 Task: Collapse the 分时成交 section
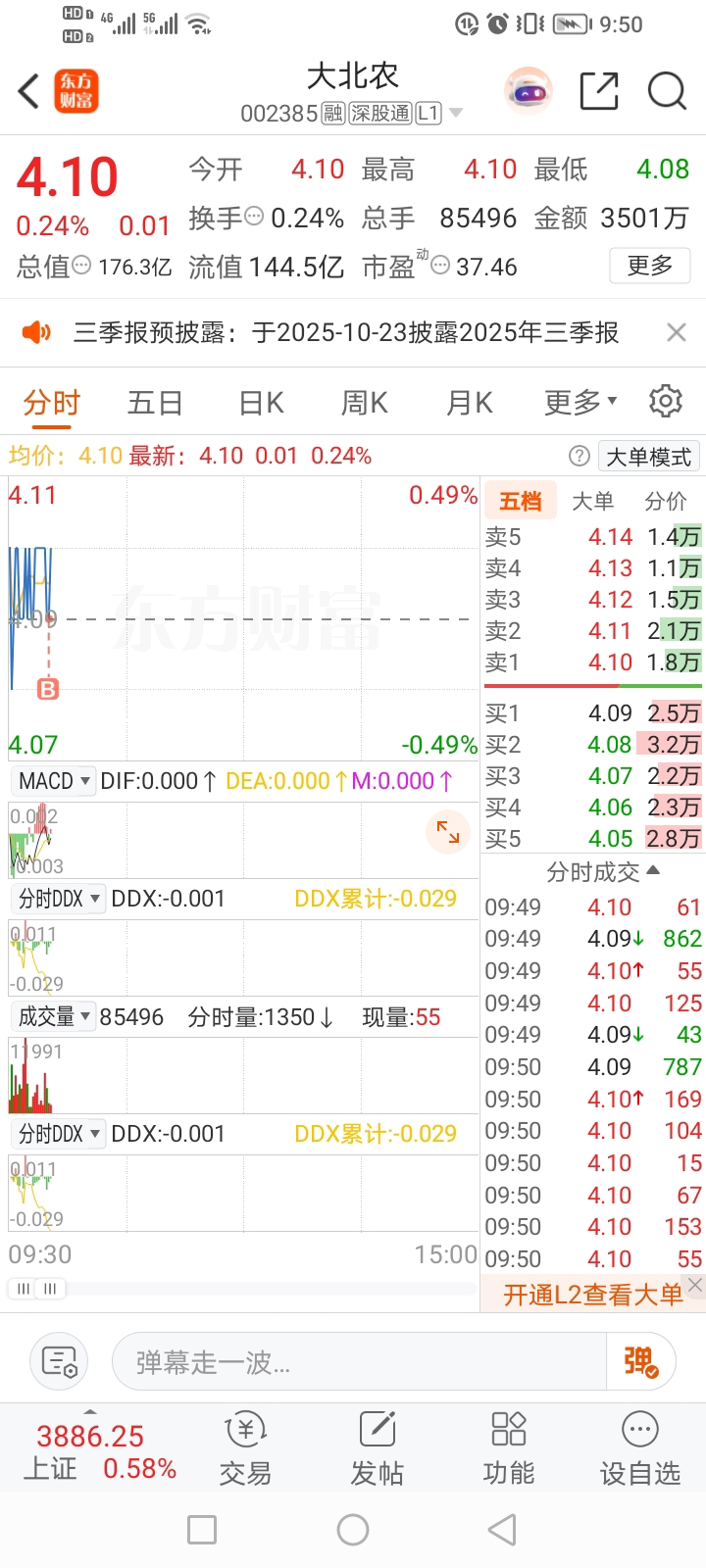[x=602, y=871]
